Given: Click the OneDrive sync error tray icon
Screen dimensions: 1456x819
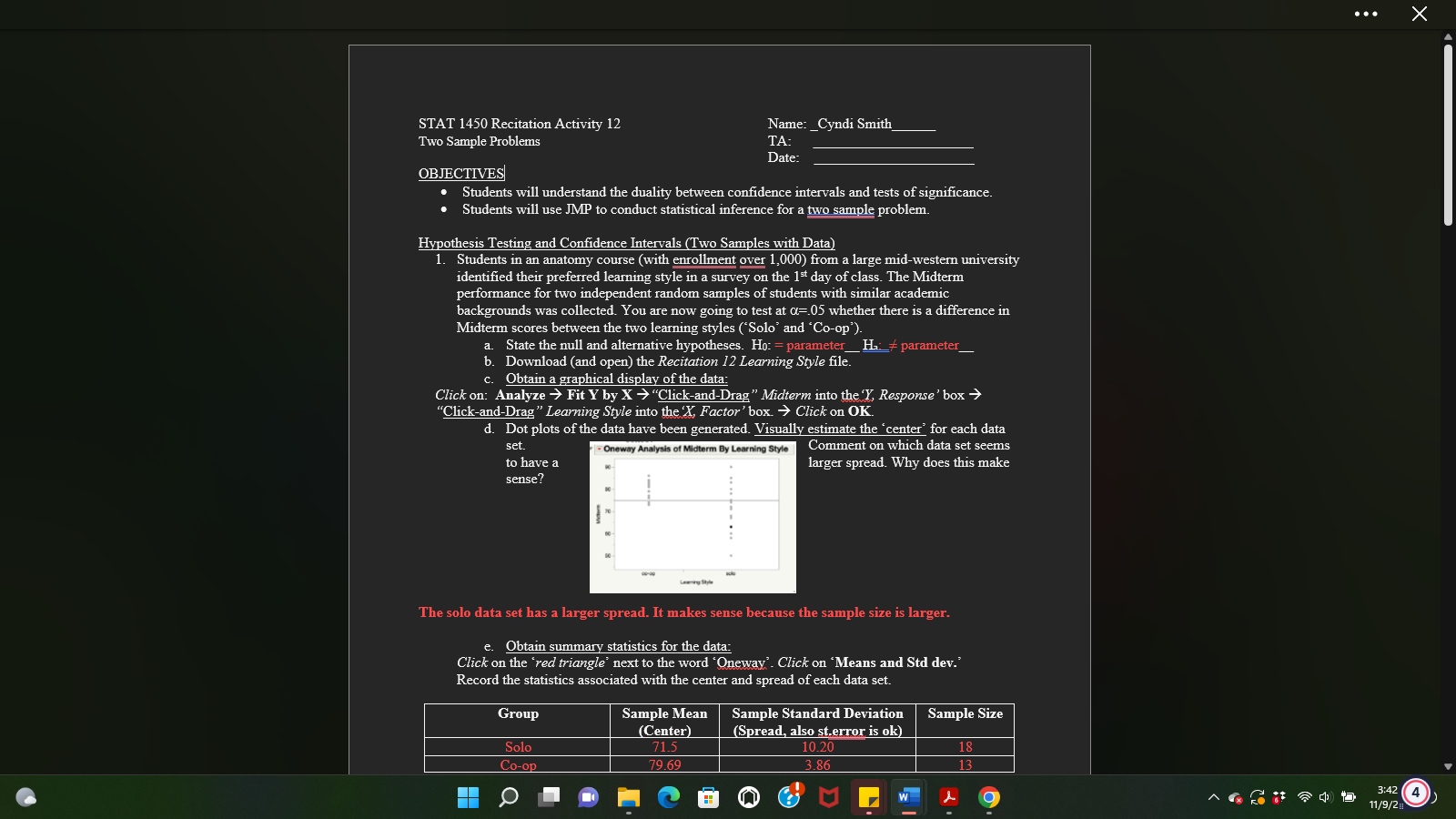Looking at the screenshot, I should click(x=1236, y=798).
